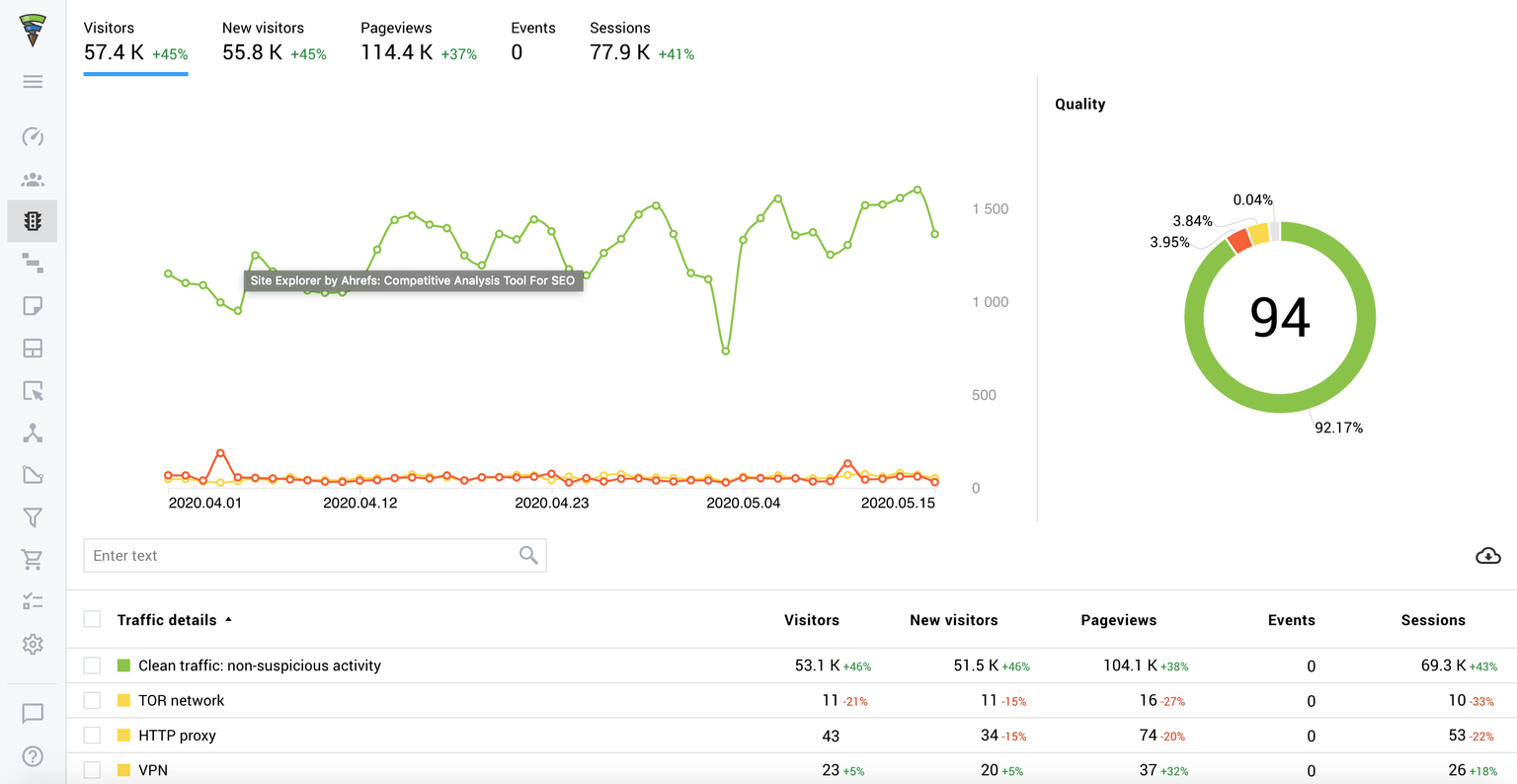Viewport: 1517px width, 784px height.
Task: Click the Enter text search field
Action: click(x=301, y=556)
